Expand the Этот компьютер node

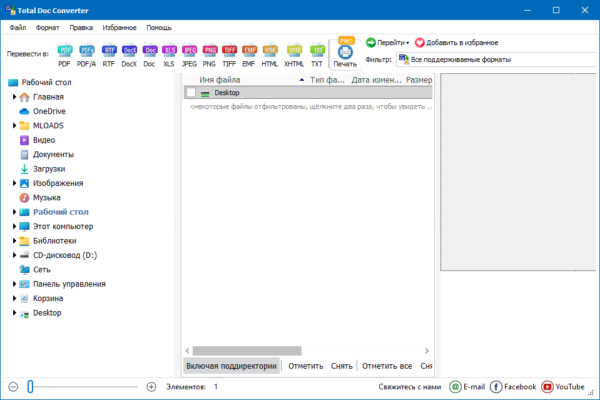click(14, 226)
